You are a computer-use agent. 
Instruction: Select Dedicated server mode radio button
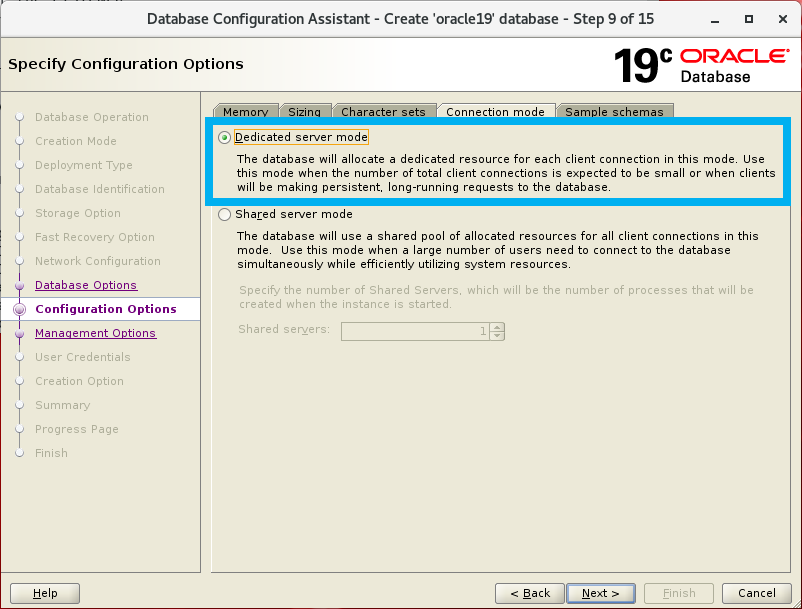point(224,138)
